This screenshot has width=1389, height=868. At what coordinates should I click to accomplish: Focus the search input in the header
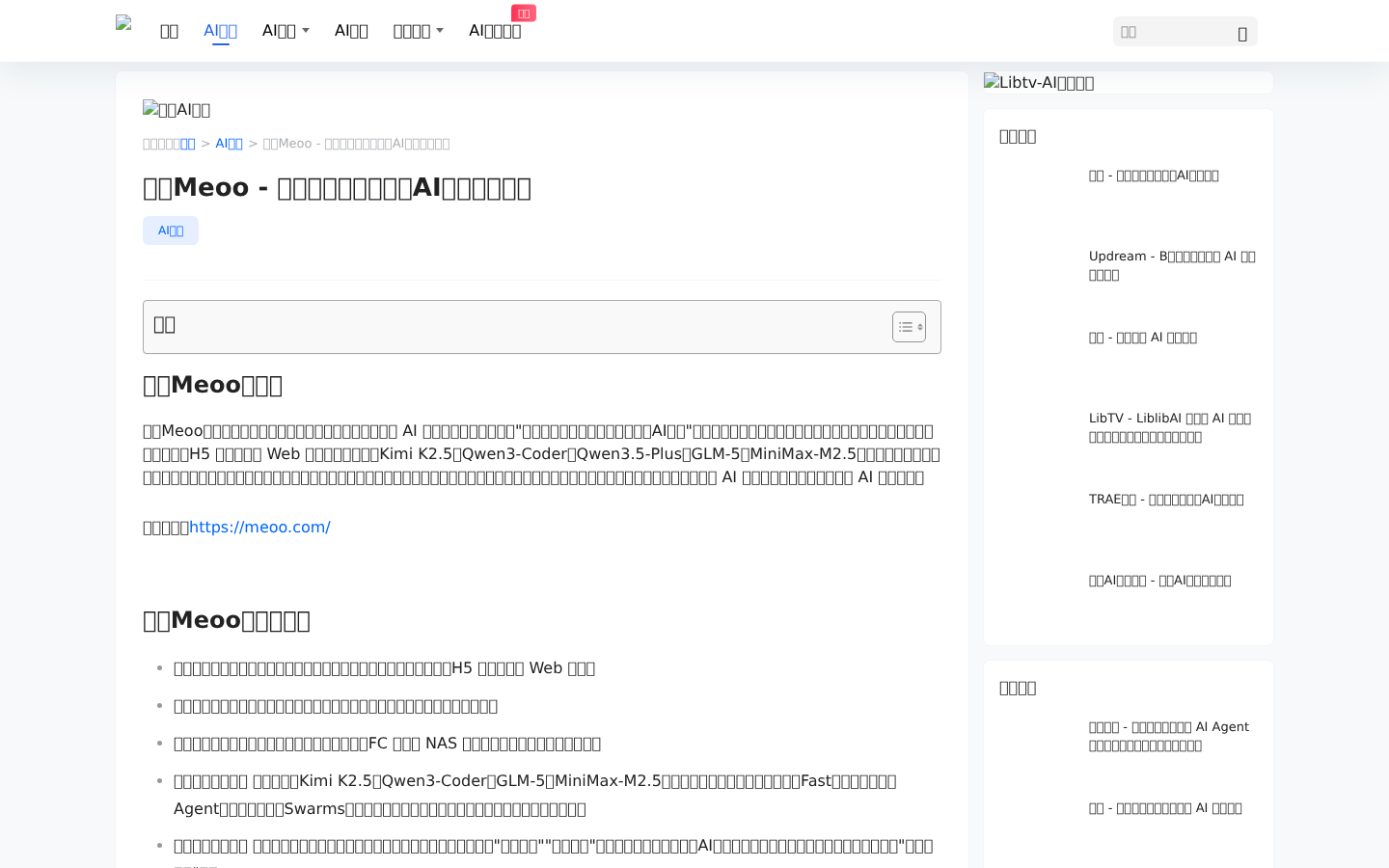[1173, 32]
